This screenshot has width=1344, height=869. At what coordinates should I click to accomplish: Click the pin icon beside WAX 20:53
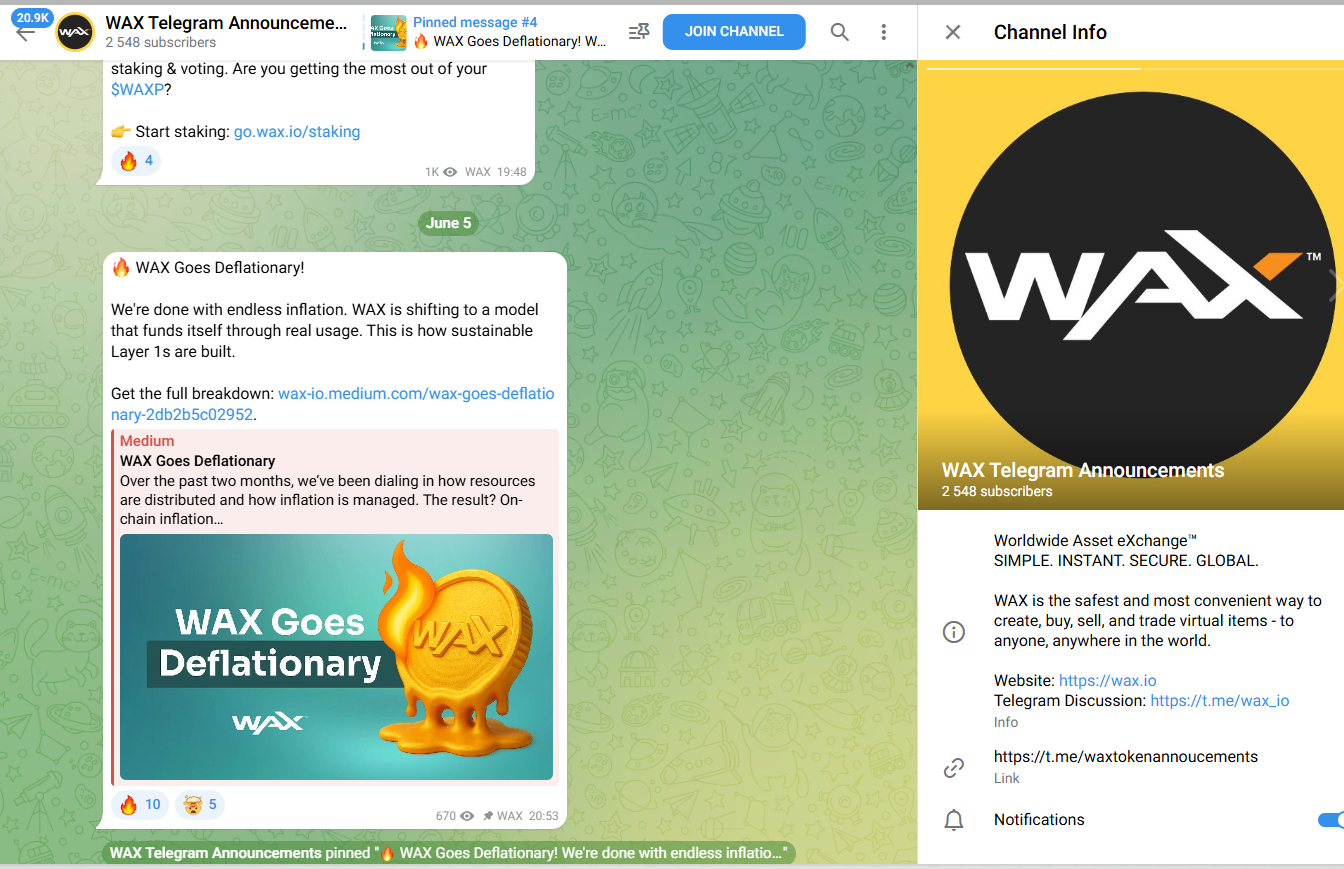488,816
